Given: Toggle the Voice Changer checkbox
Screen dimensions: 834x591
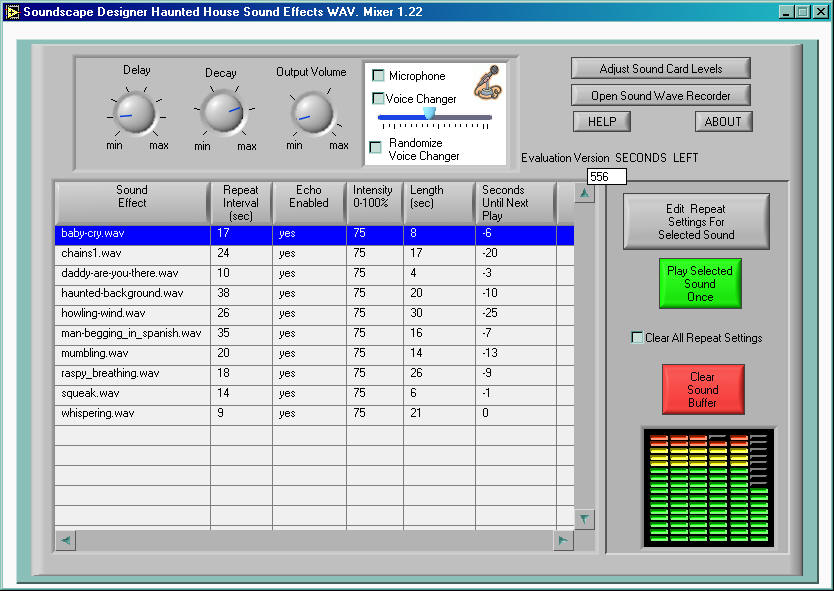Looking at the screenshot, I should (378, 98).
